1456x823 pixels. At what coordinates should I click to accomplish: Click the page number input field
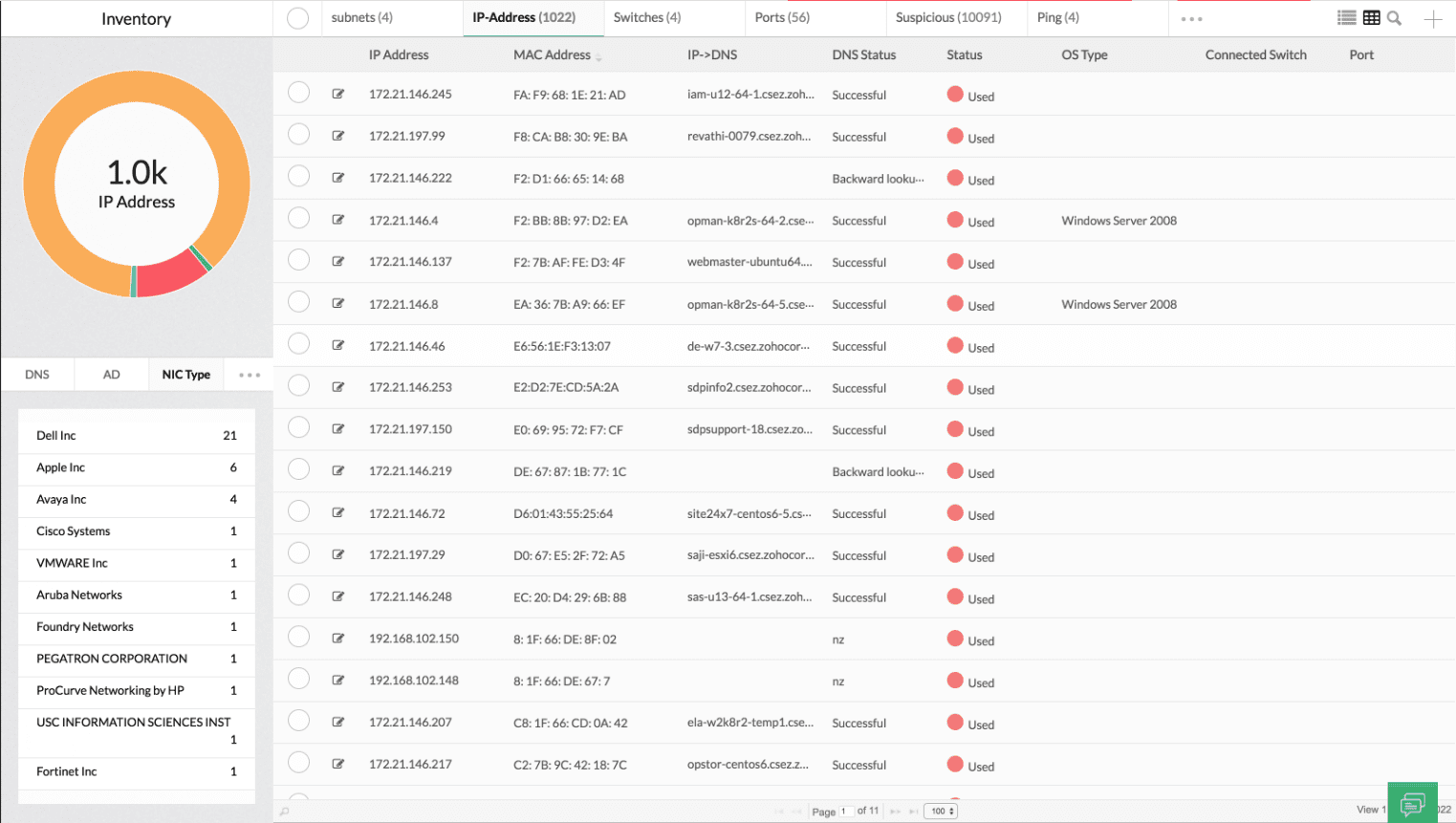[x=845, y=812]
